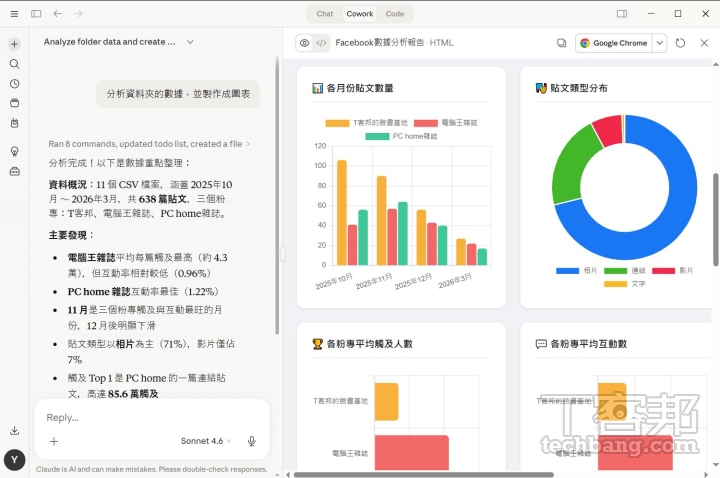Click the horizontal scrollbar of the preview
This screenshot has height=478, width=720.
(x=423, y=474)
